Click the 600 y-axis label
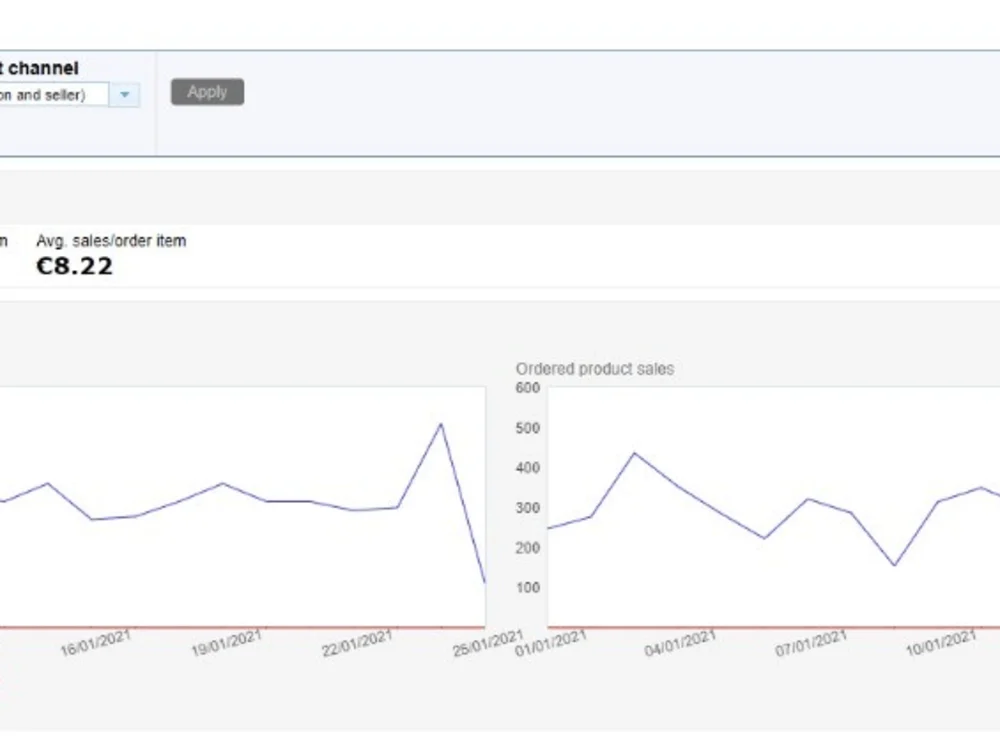This screenshot has width=1000, height=750. click(x=527, y=388)
